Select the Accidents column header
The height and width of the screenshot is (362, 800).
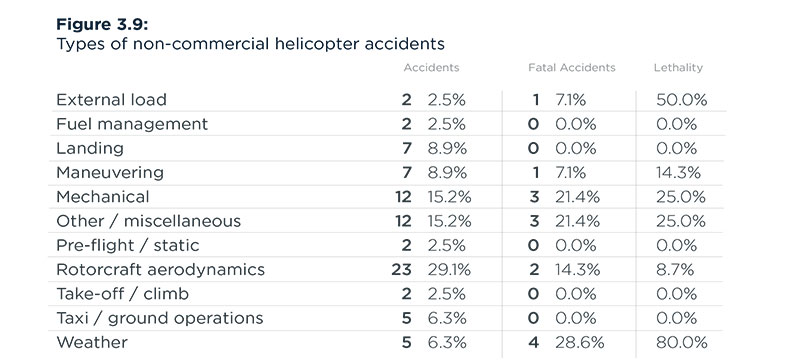coord(431,68)
